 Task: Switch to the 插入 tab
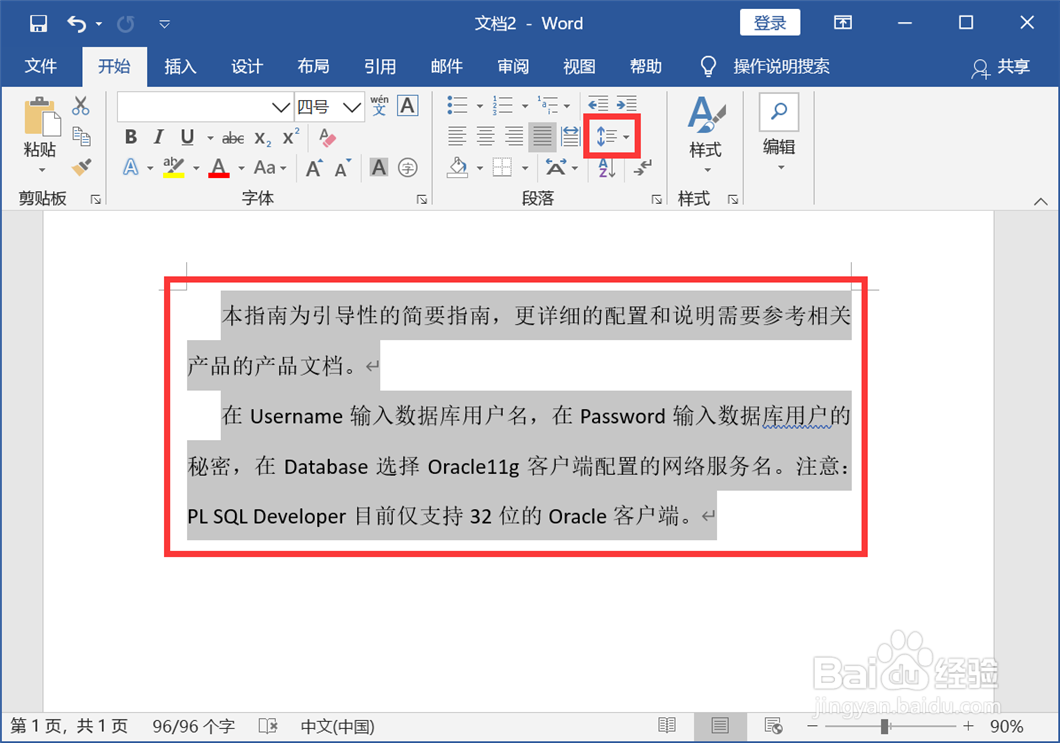(x=180, y=66)
